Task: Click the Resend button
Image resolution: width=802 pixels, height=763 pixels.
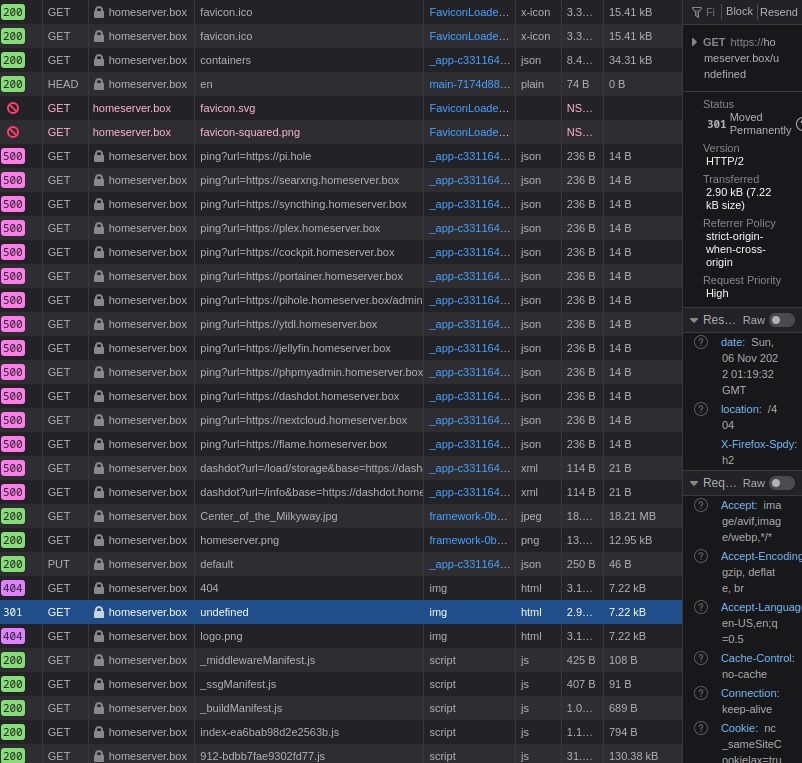Action: click(x=778, y=11)
